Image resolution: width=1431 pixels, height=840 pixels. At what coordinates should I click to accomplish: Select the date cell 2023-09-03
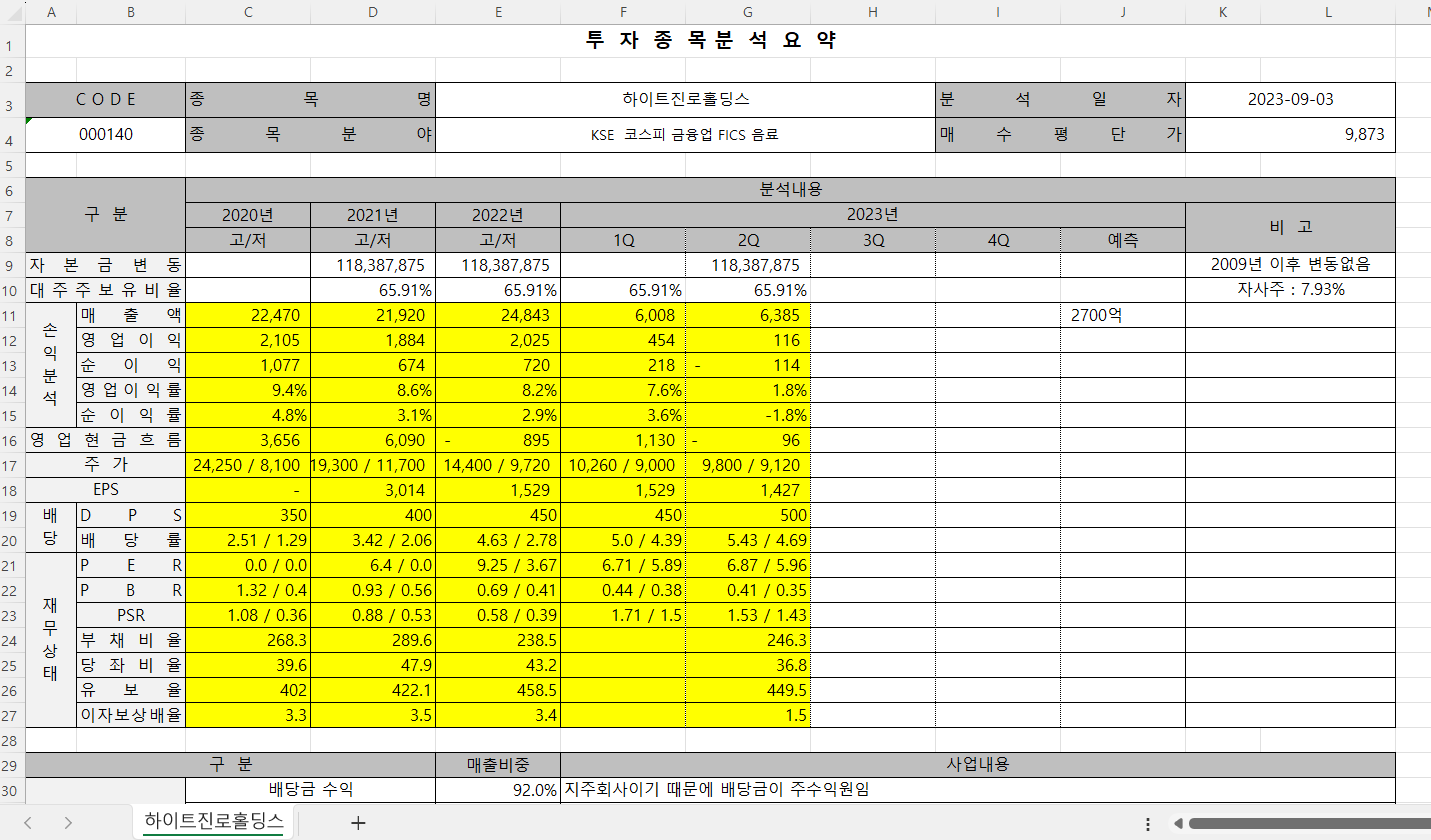(x=1290, y=100)
